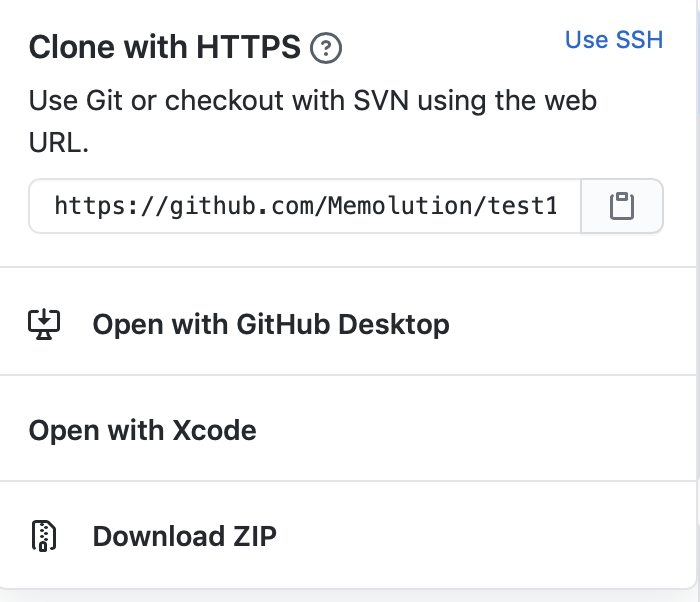Image resolution: width=700 pixels, height=602 pixels.
Task: Click the ZIP file archive icon
Action: click(44, 536)
